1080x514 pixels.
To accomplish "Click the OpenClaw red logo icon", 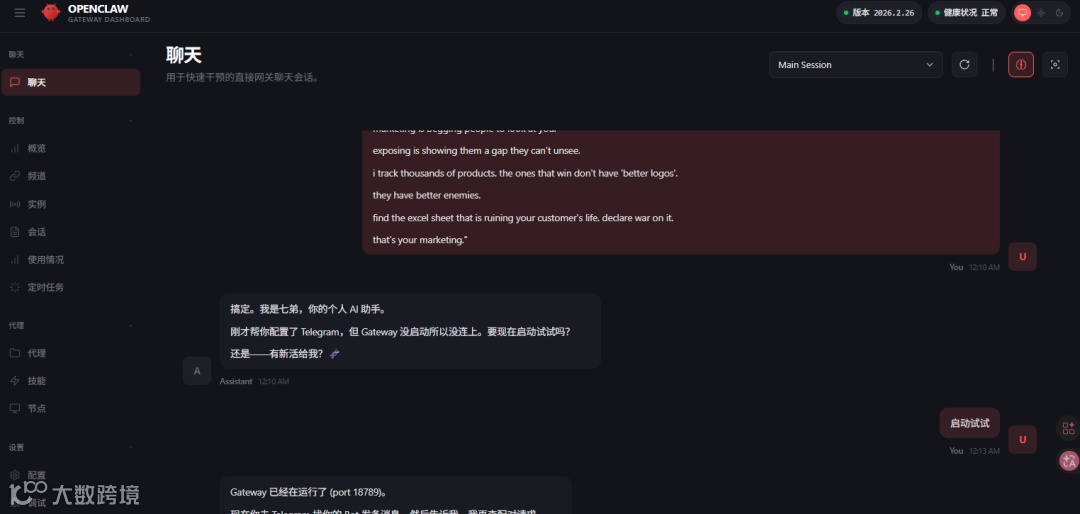I will 50,12.
